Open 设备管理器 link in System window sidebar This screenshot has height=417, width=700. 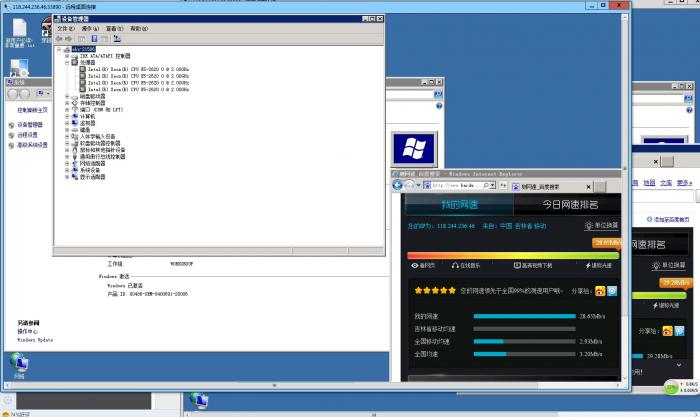(30, 125)
